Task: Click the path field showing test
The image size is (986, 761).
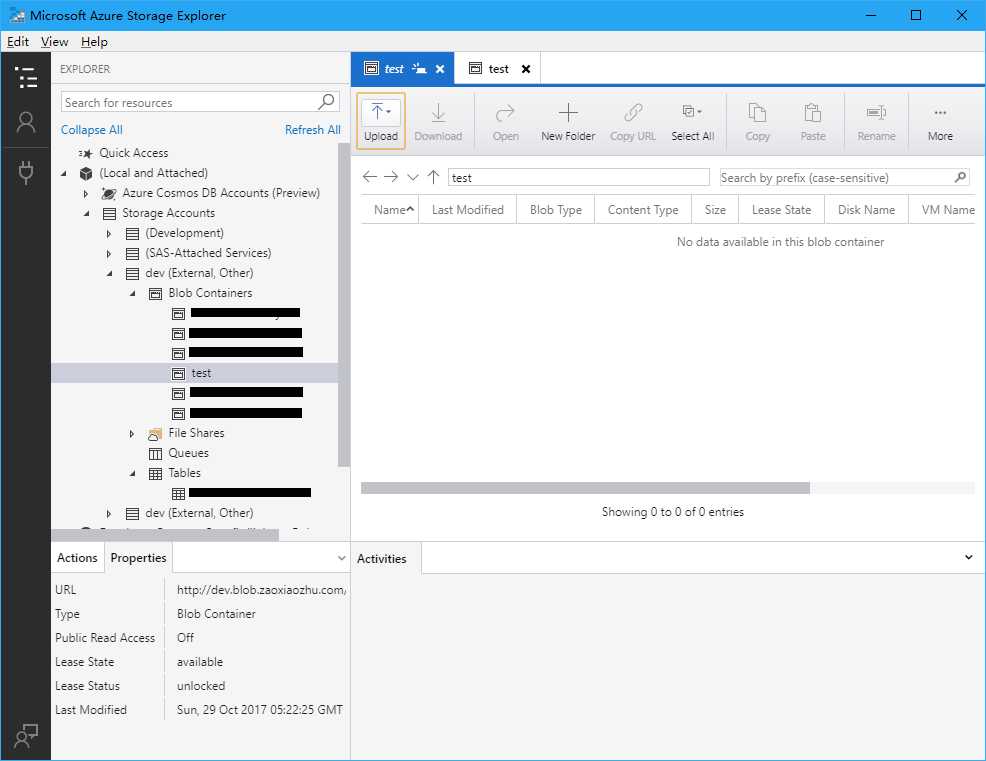Action: pyautogui.click(x=579, y=177)
